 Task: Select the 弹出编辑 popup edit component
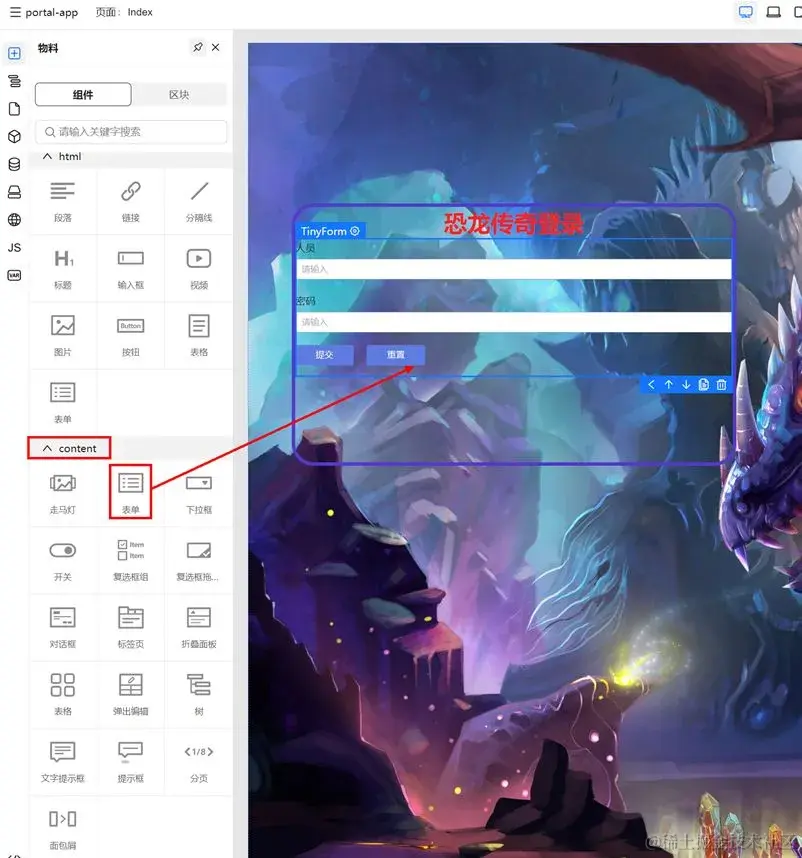point(131,695)
